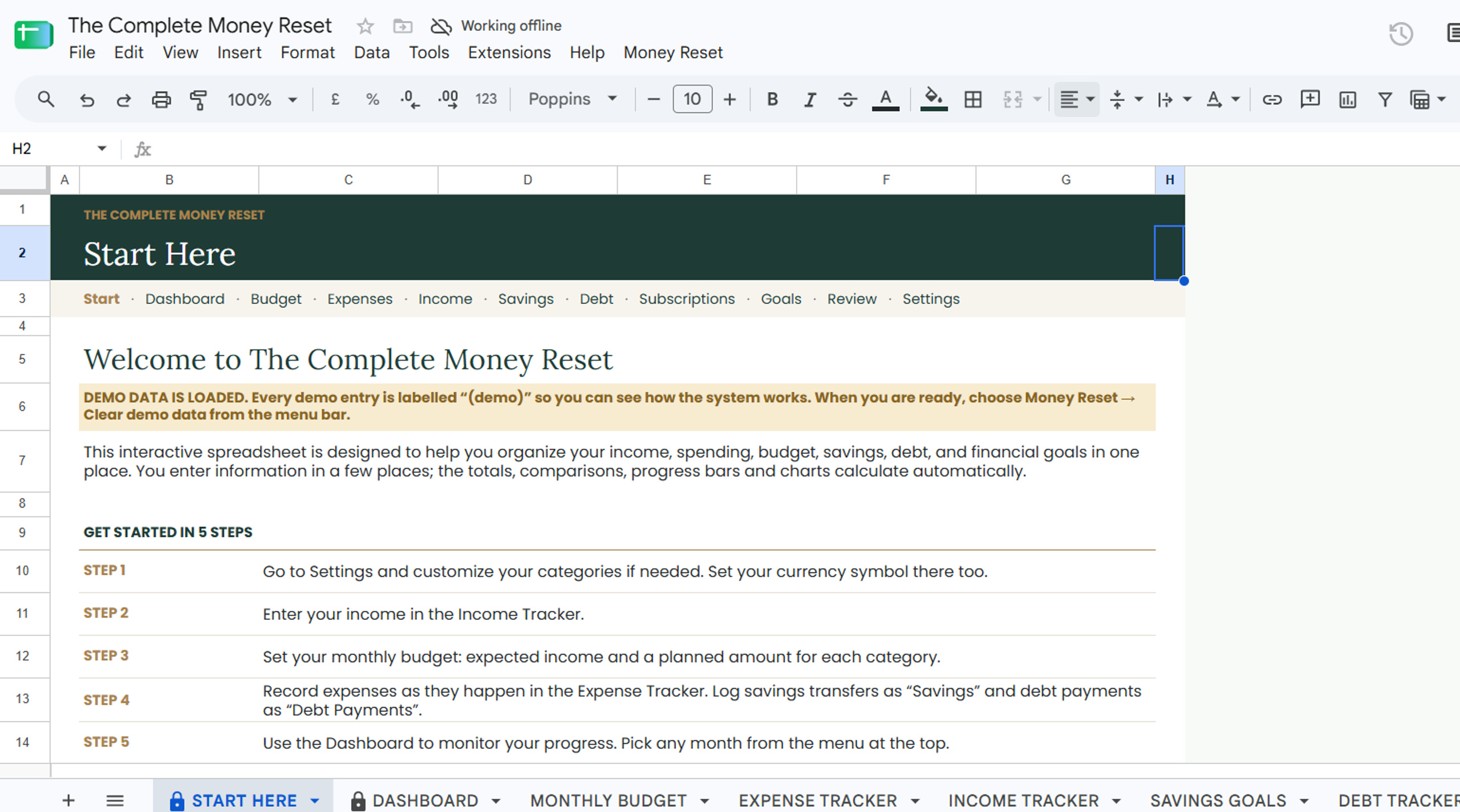The image size is (1460, 812).
Task: Click the Subscriptions navigation link
Action: tap(687, 299)
